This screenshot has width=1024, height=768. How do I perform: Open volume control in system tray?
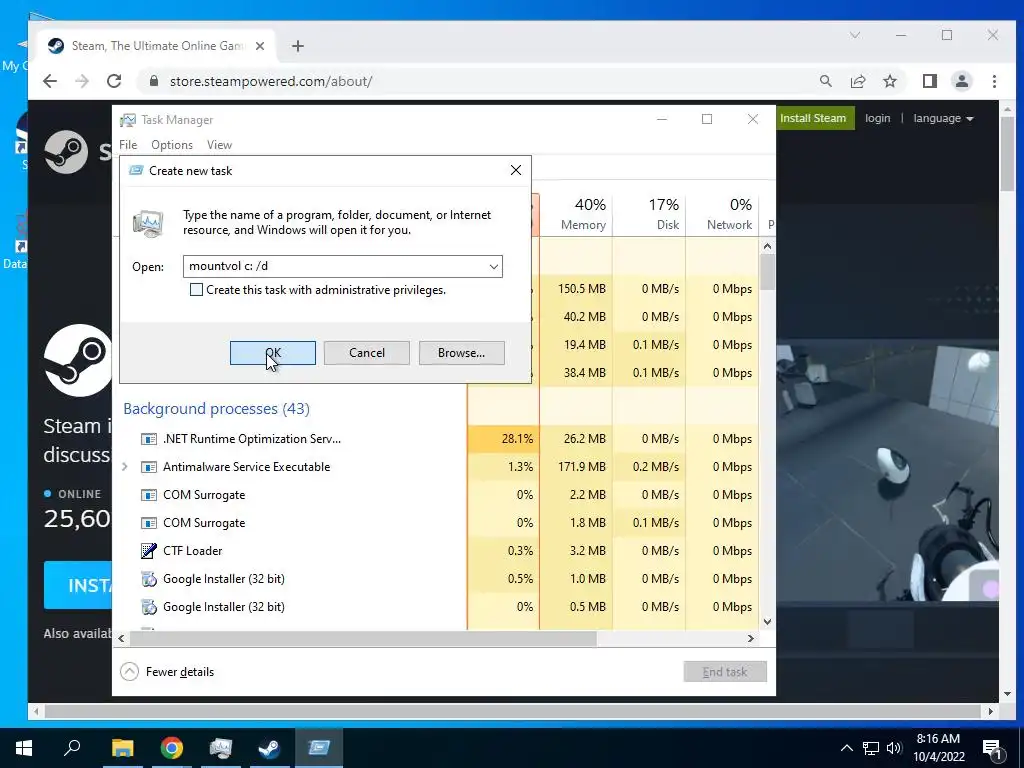coord(894,748)
